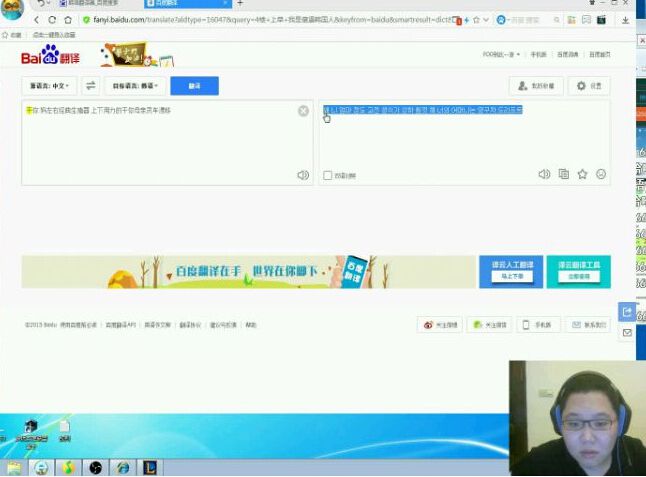Click the blue translate button
Screen dimensions: 646x477
coord(194,86)
